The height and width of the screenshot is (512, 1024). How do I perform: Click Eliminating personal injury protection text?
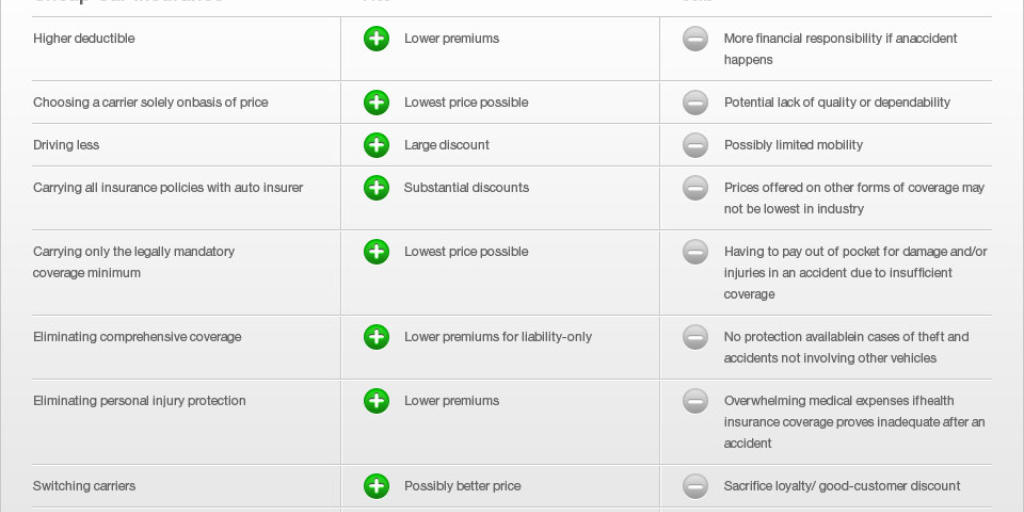pyautogui.click(x=139, y=401)
